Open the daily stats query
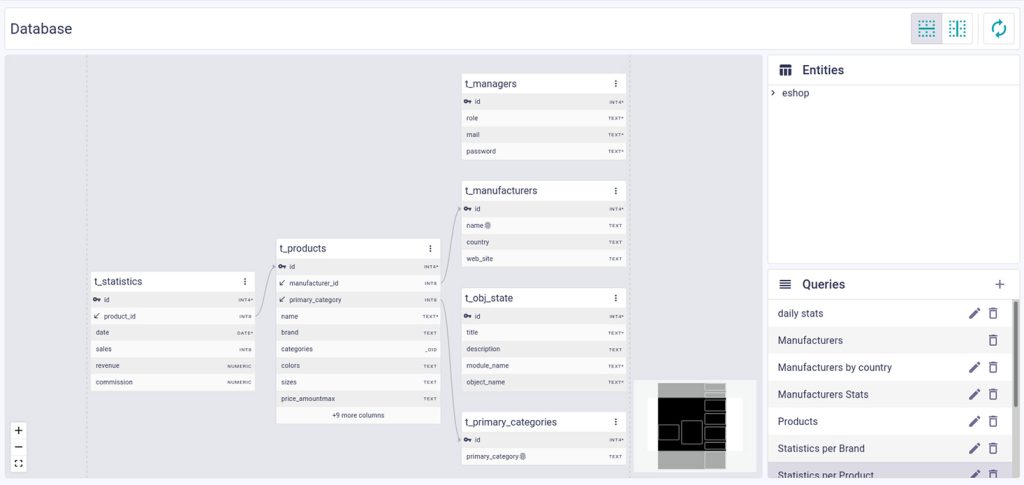Image resolution: width=1024 pixels, height=485 pixels. (891, 313)
